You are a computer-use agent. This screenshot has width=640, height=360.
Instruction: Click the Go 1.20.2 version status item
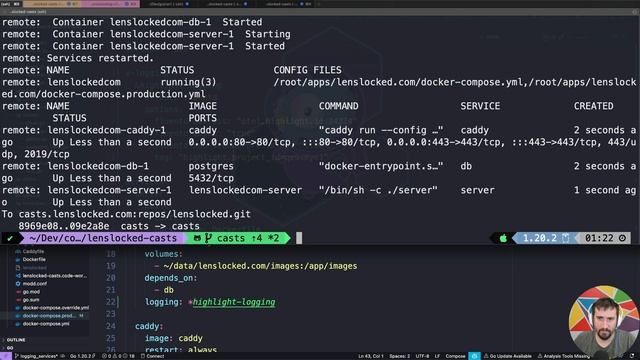click(83, 356)
